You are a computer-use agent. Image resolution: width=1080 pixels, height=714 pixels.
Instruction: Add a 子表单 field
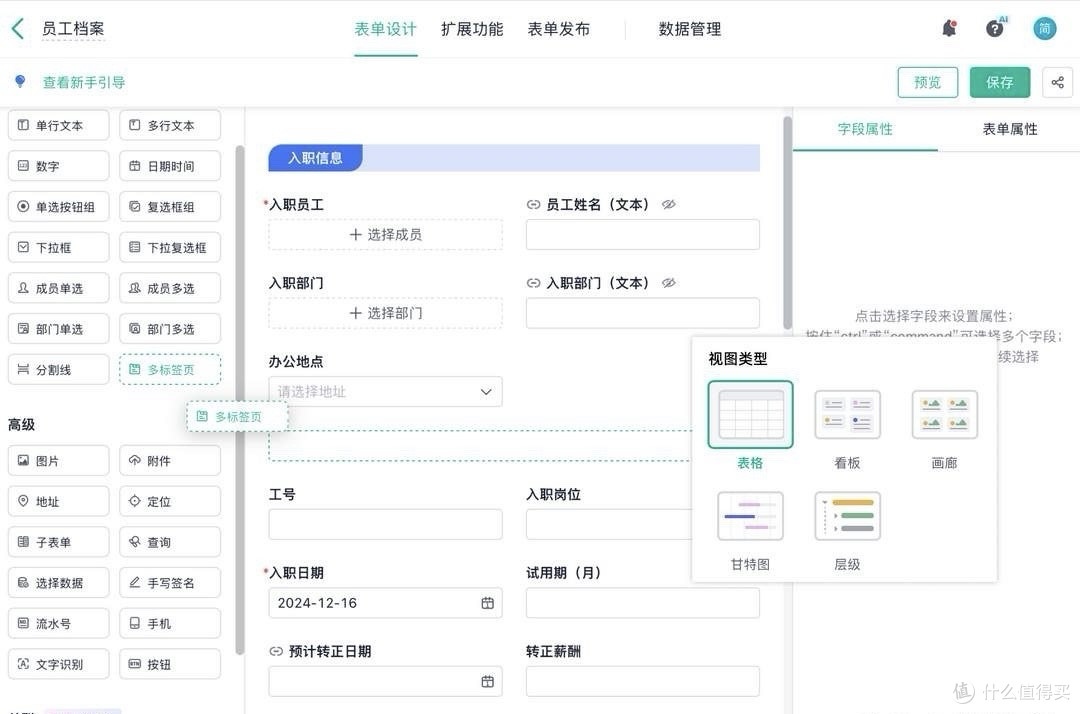point(59,541)
